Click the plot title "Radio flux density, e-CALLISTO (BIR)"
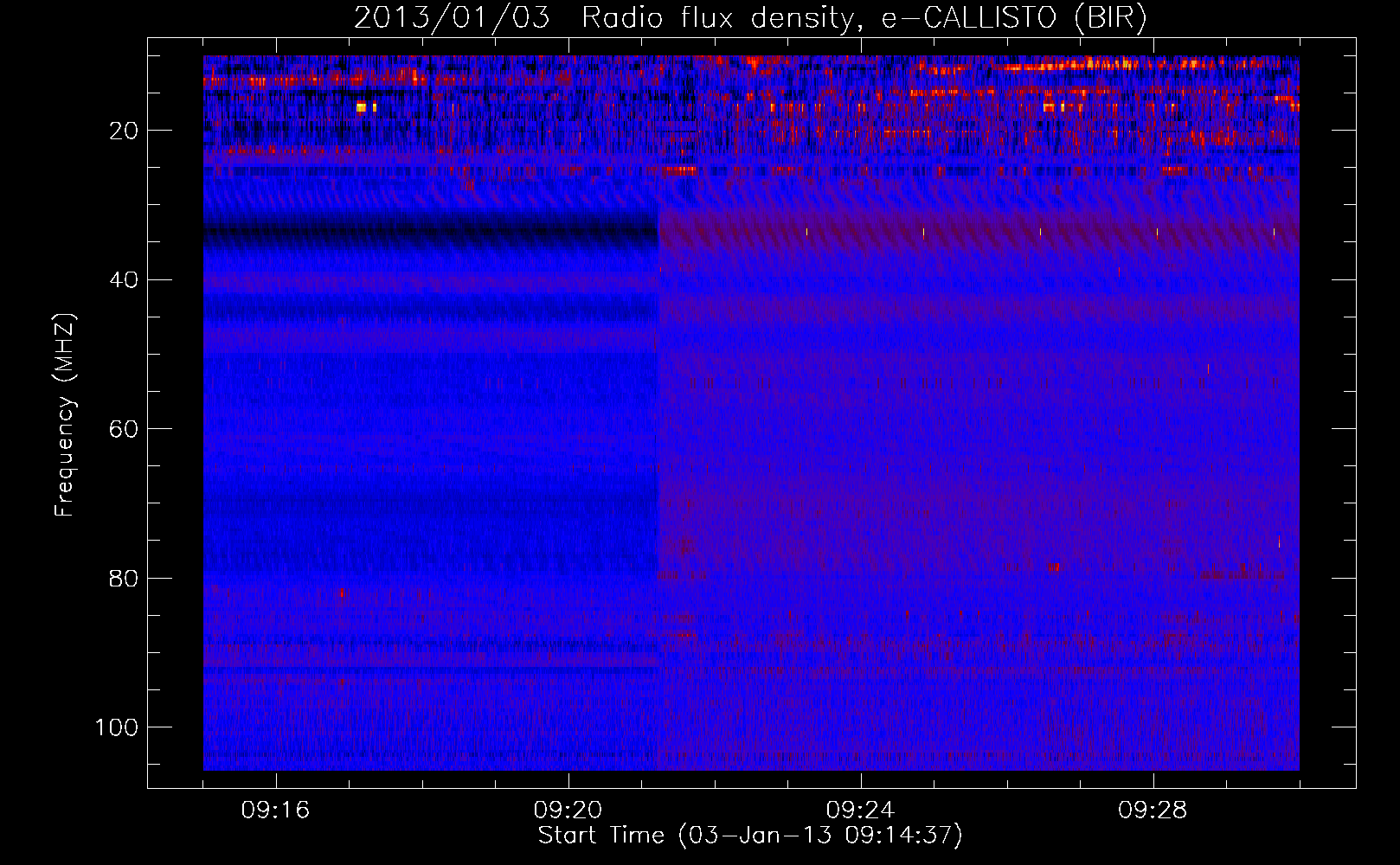Screen dimensions: 1400x865 click(864, 18)
